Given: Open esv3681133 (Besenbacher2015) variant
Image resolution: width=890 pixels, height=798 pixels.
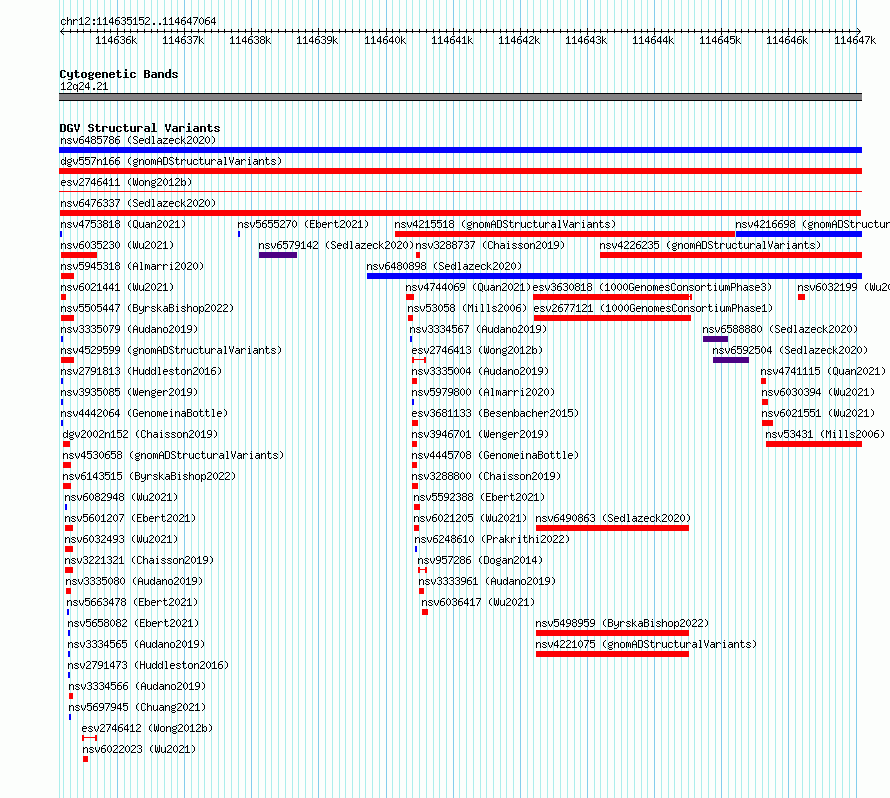Looking at the screenshot, I should pos(495,413).
